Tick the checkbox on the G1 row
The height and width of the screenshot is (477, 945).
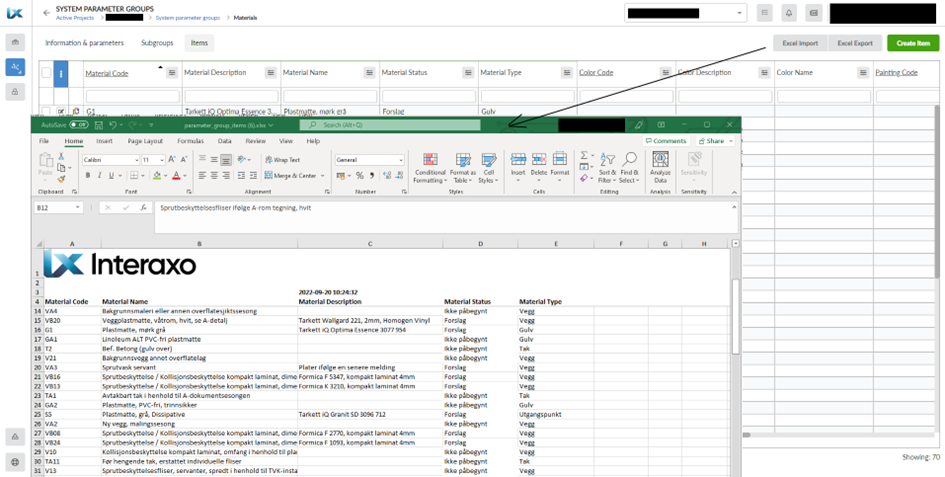[x=46, y=112]
